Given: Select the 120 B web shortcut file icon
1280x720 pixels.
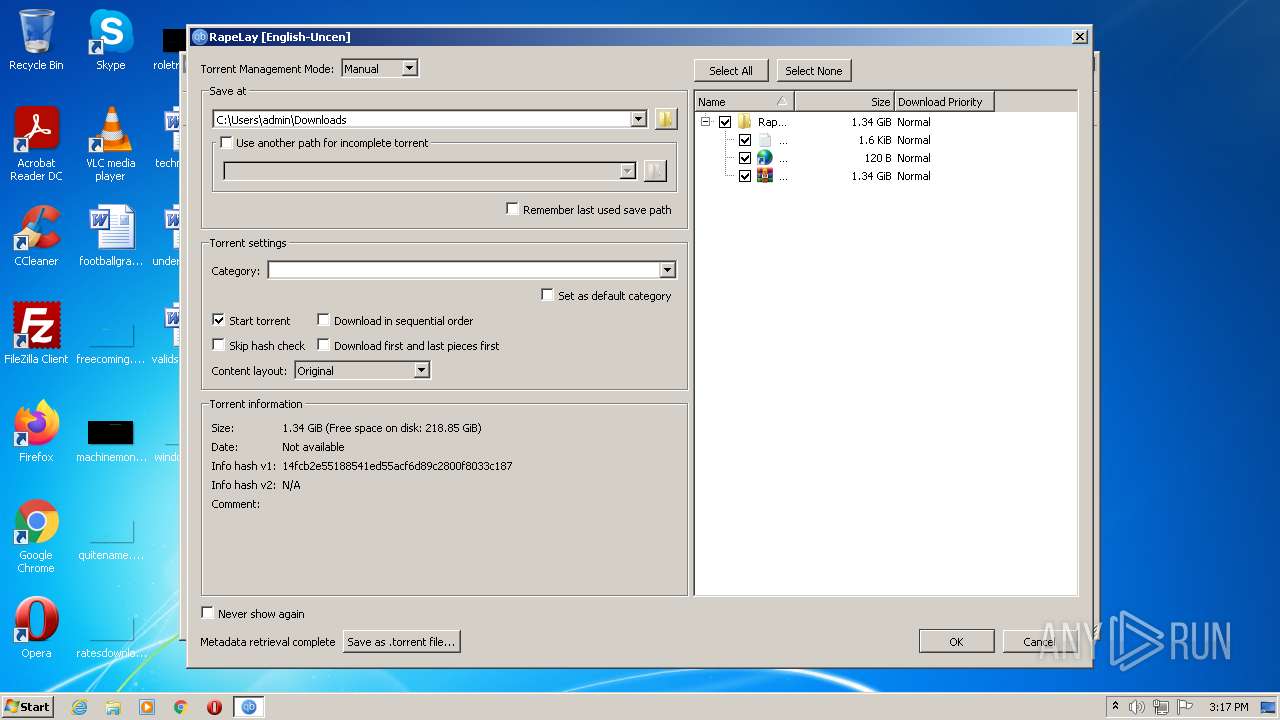Looking at the screenshot, I should click(765, 158).
